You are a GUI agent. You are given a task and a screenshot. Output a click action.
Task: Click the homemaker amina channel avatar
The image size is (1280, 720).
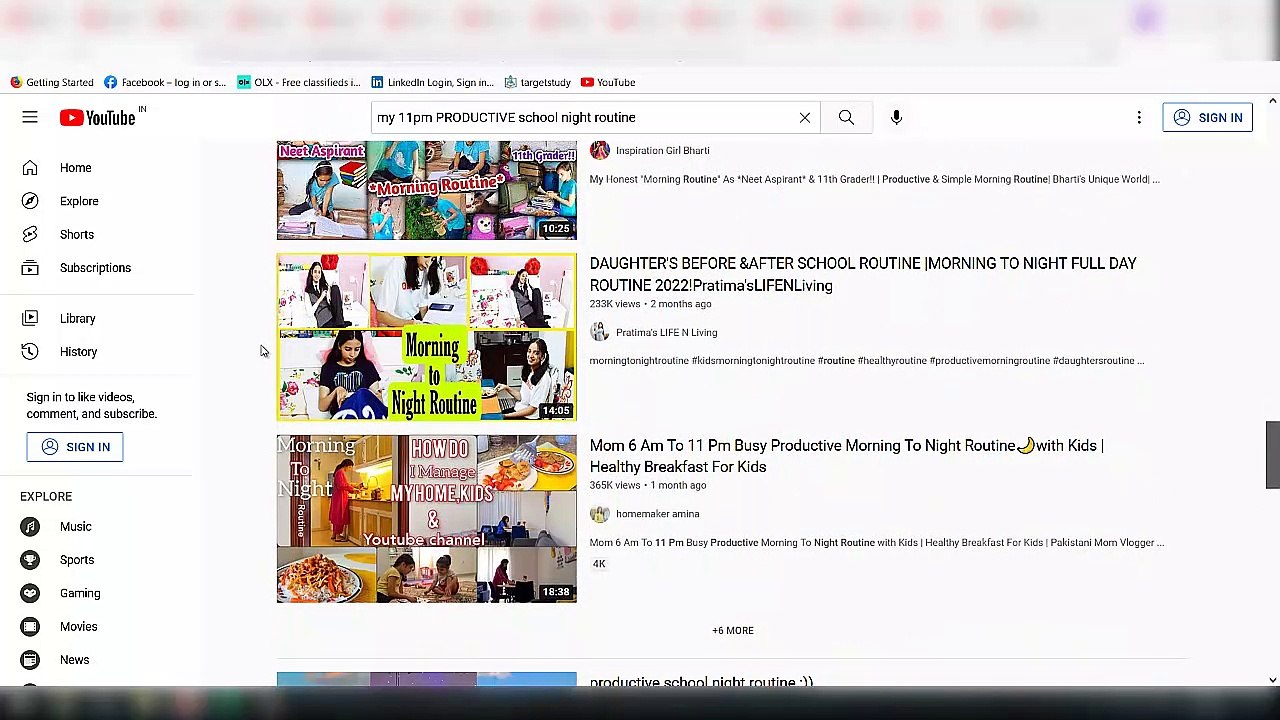[x=599, y=514]
